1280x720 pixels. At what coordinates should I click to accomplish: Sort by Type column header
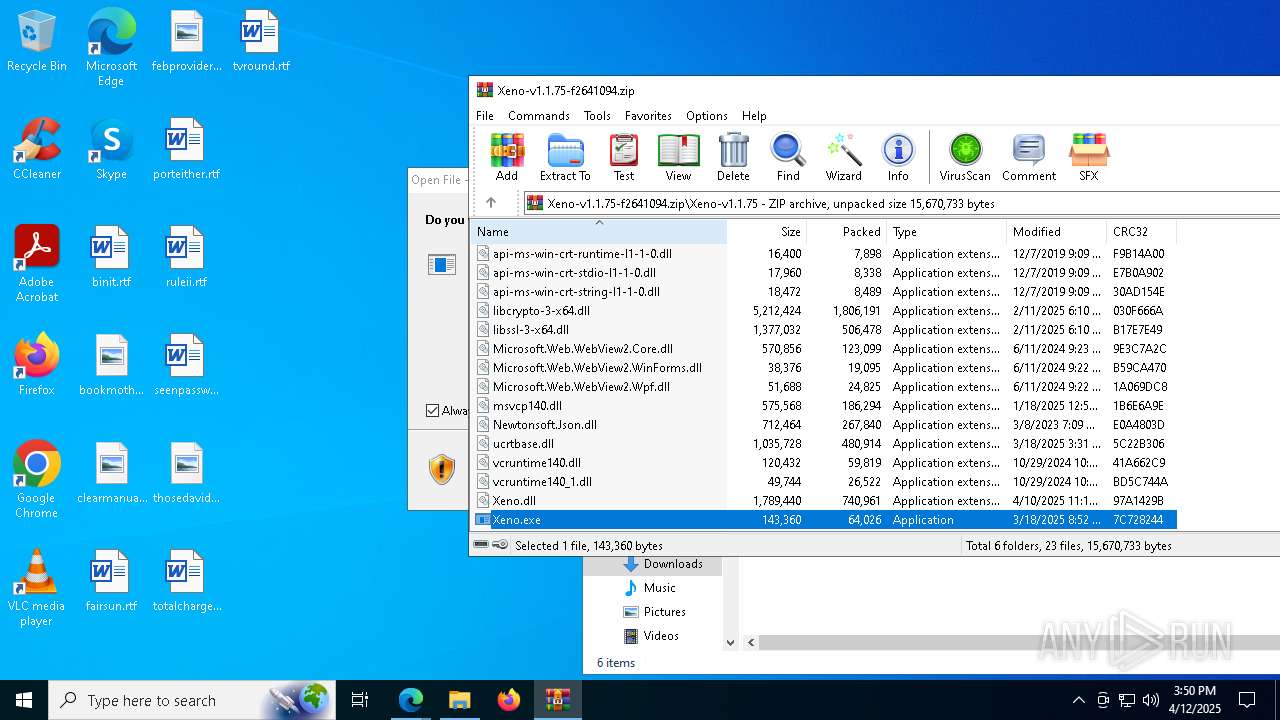tap(946, 232)
